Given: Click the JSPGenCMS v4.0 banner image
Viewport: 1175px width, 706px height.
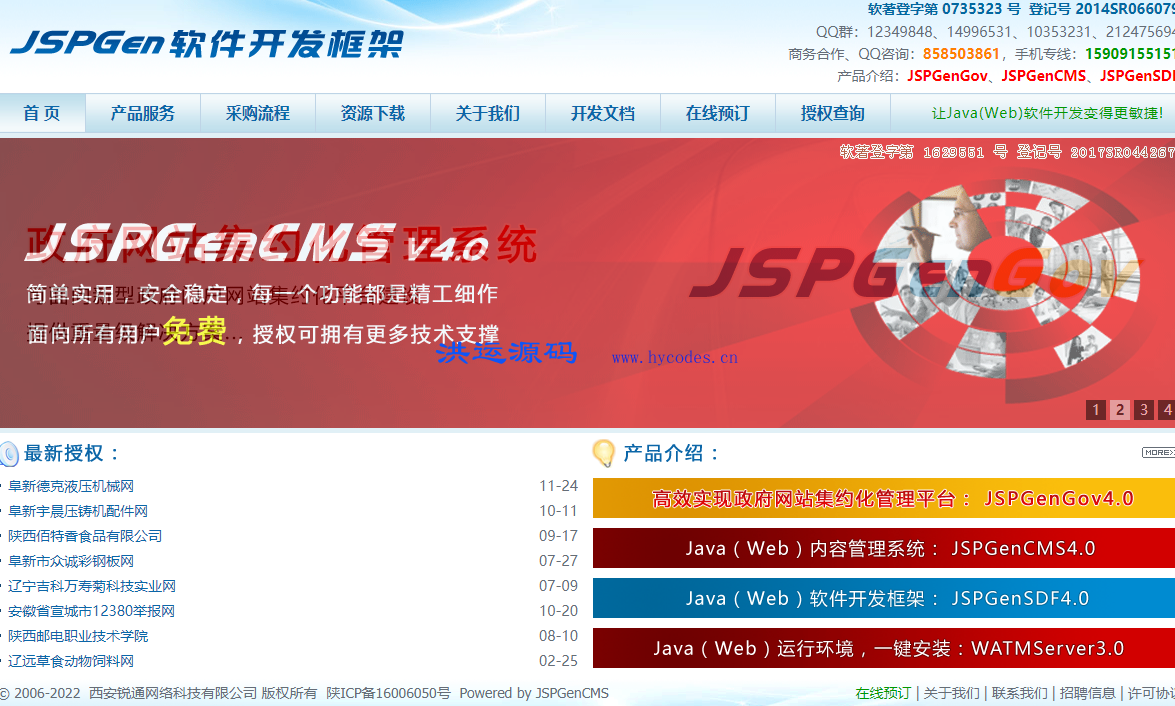Looking at the screenshot, I should (588, 283).
